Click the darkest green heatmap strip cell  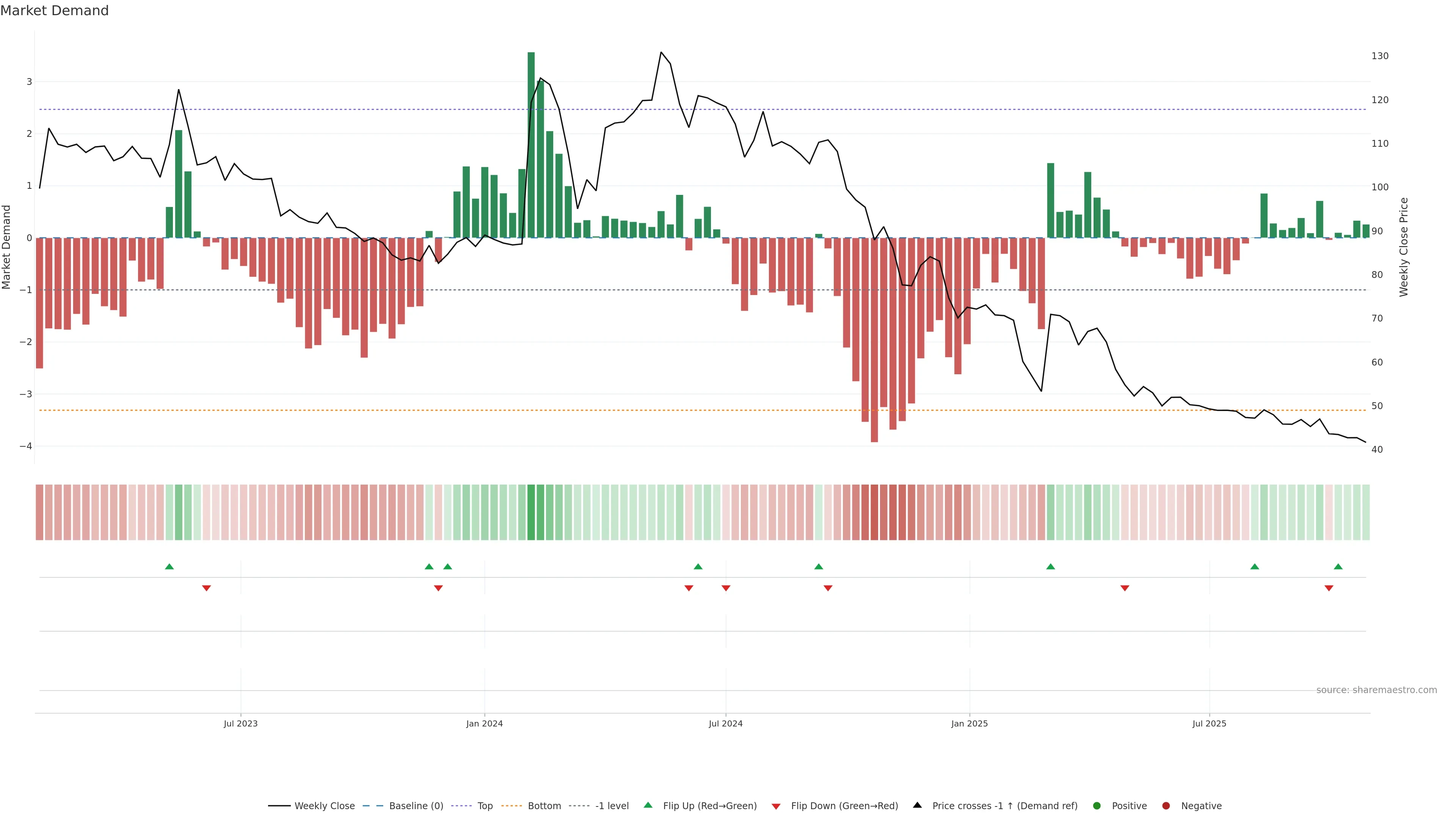click(x=531, y=512)
